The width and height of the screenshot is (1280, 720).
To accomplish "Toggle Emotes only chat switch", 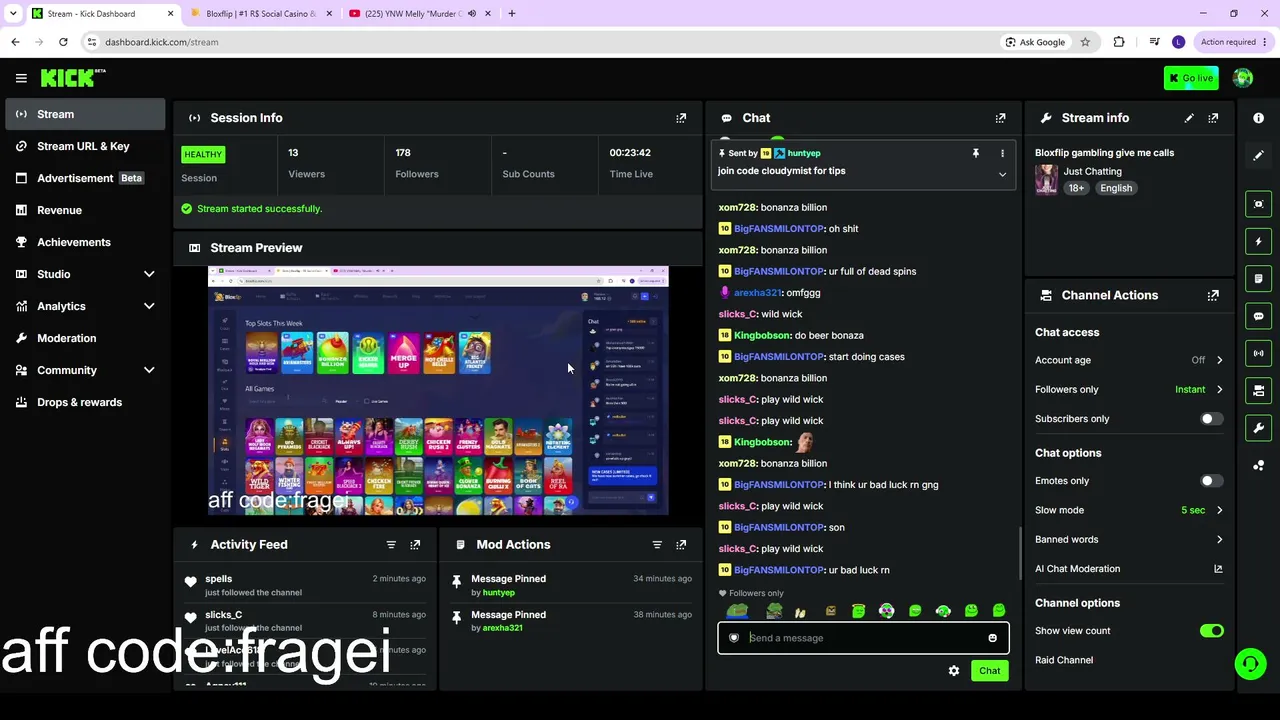I will click(1211, 481).
